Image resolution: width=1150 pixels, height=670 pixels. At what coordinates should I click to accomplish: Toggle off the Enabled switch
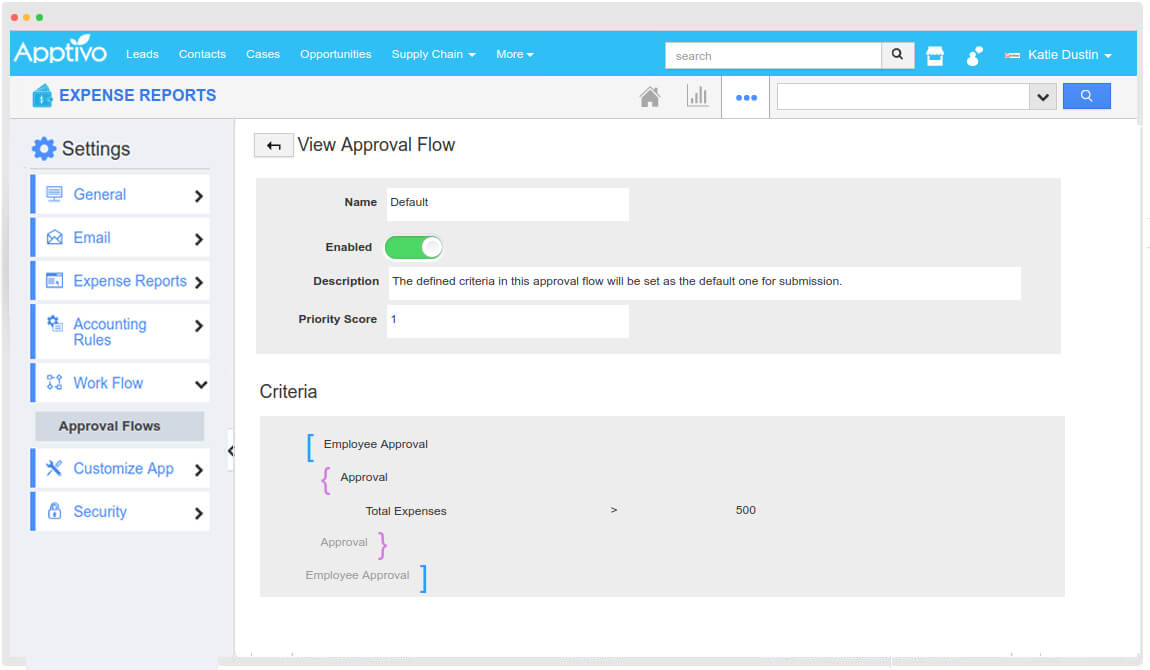click(413, 247)
